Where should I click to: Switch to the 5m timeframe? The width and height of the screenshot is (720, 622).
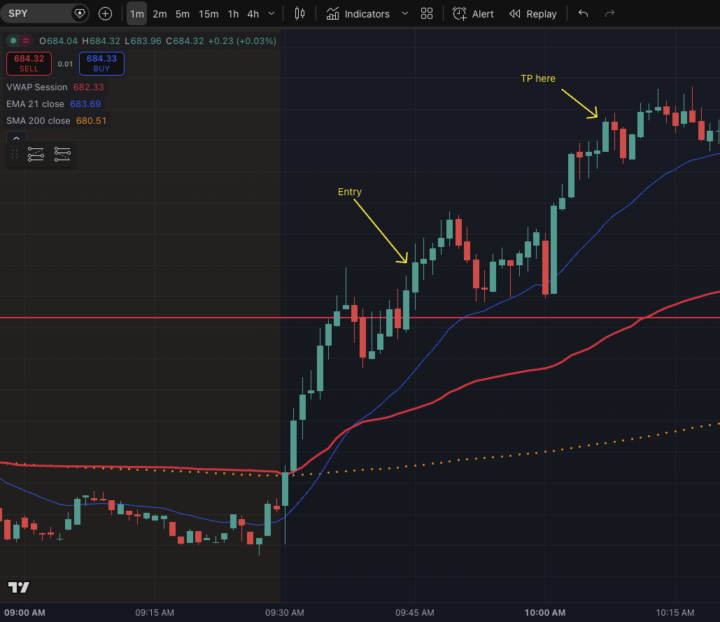[x=182, y=14]
